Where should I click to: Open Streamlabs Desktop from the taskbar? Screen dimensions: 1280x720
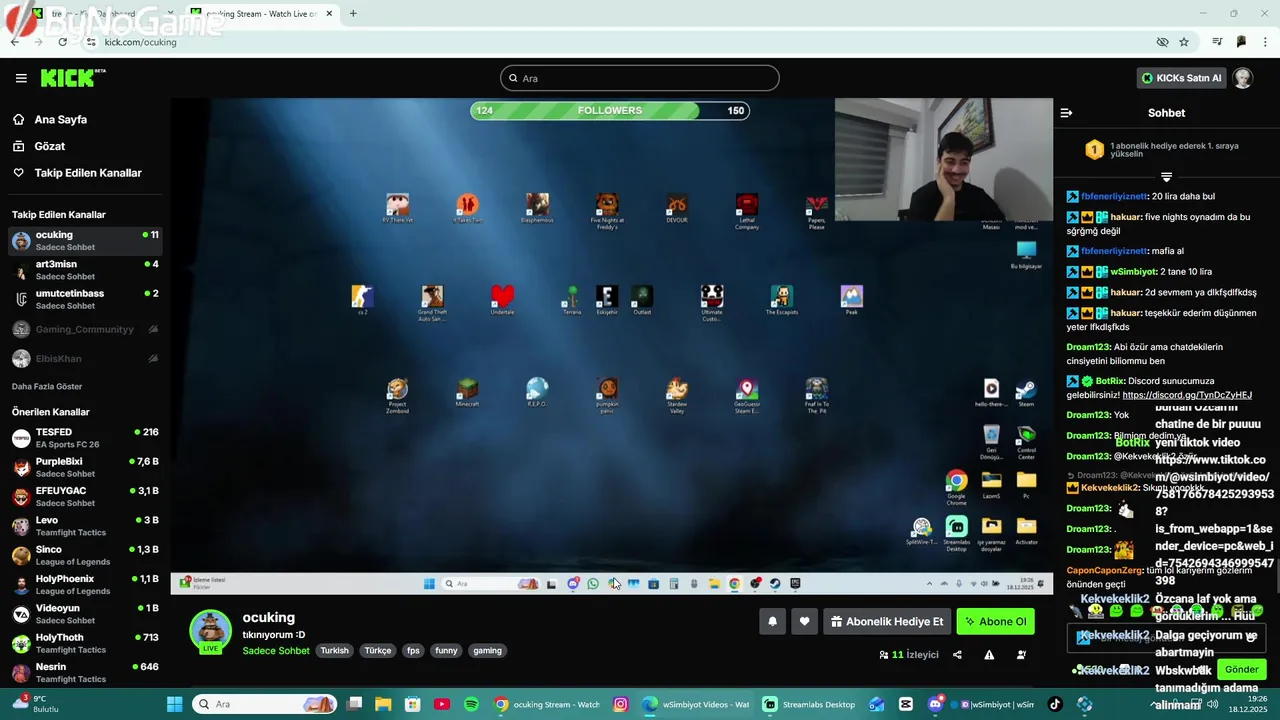pyautogui.click(x=810, y=704)
